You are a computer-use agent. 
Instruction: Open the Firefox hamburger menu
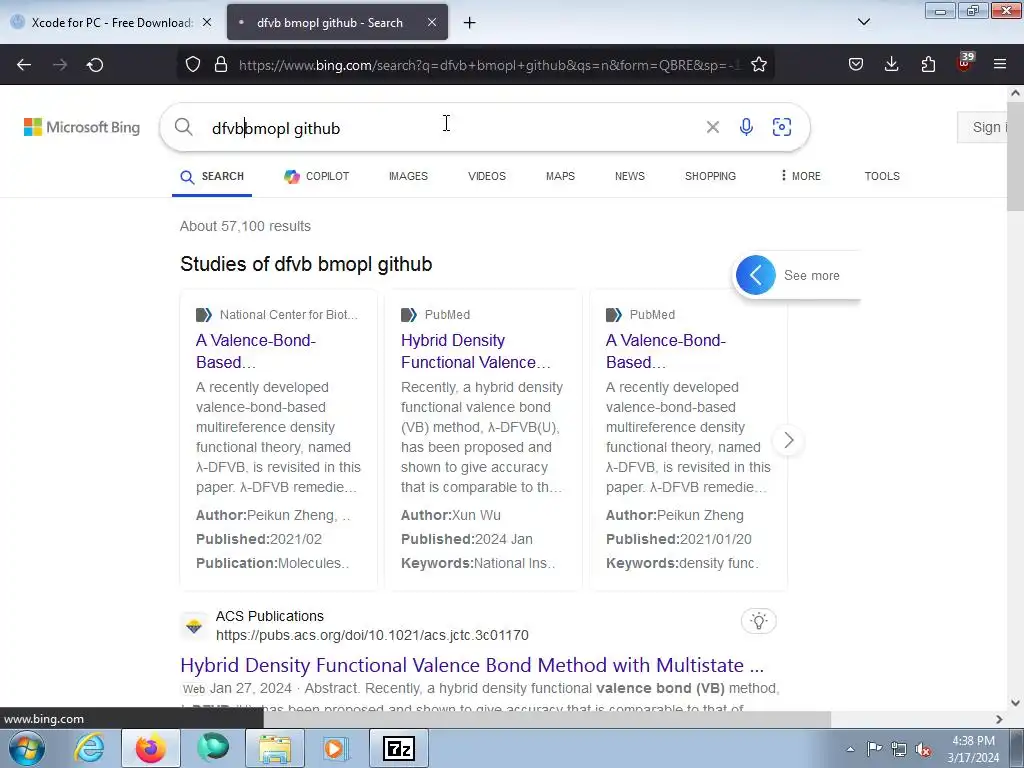1000,65
